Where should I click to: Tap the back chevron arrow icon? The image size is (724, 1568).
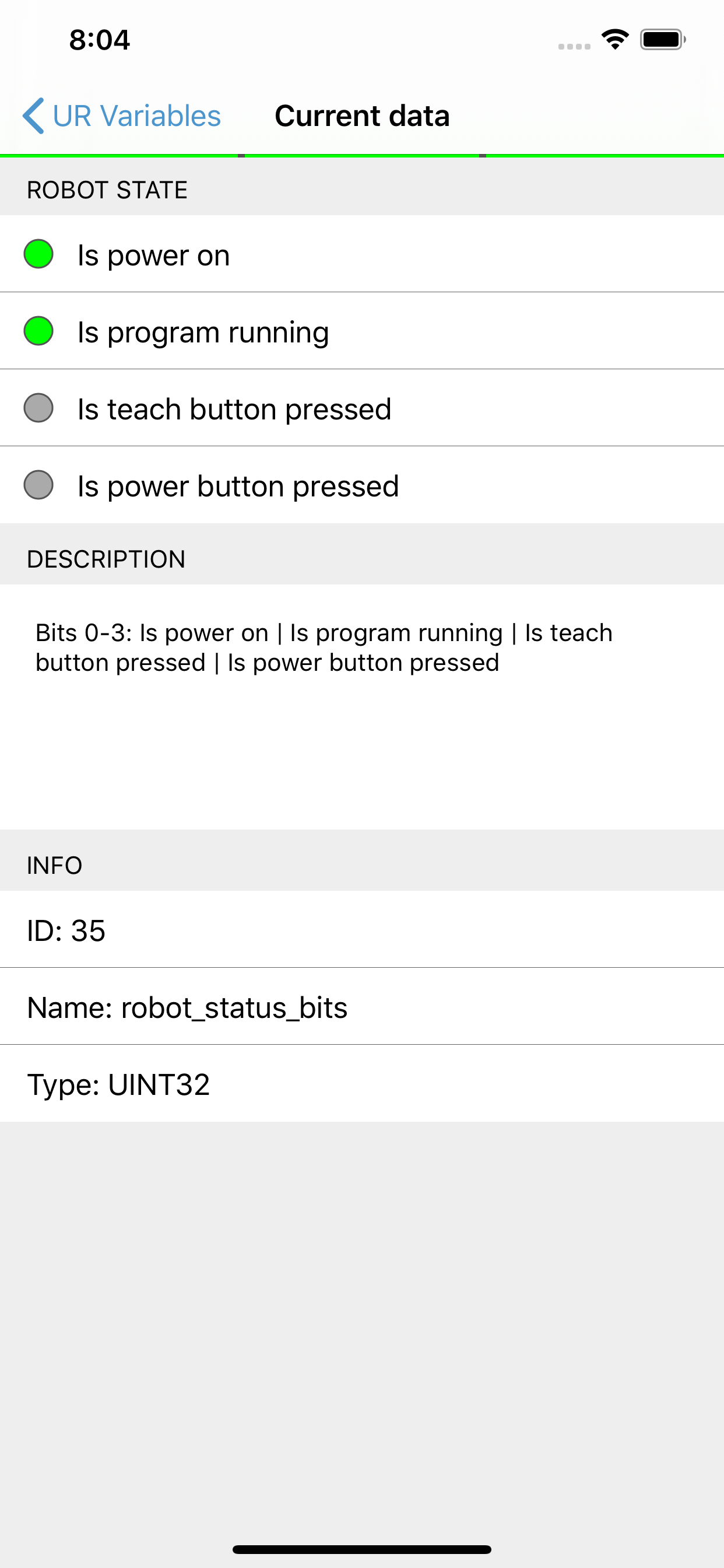pyautogui.click(x=33, y=116)
